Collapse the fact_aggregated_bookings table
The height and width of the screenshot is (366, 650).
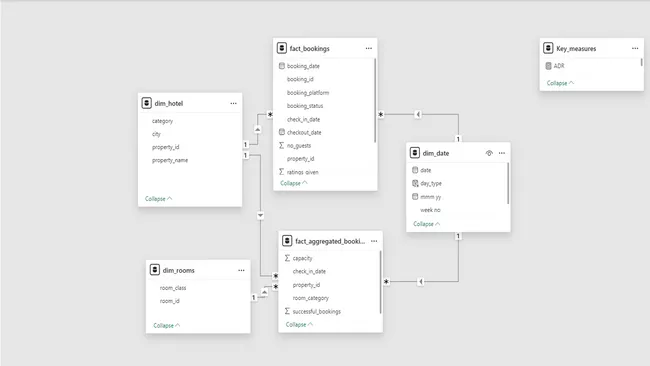299,325
